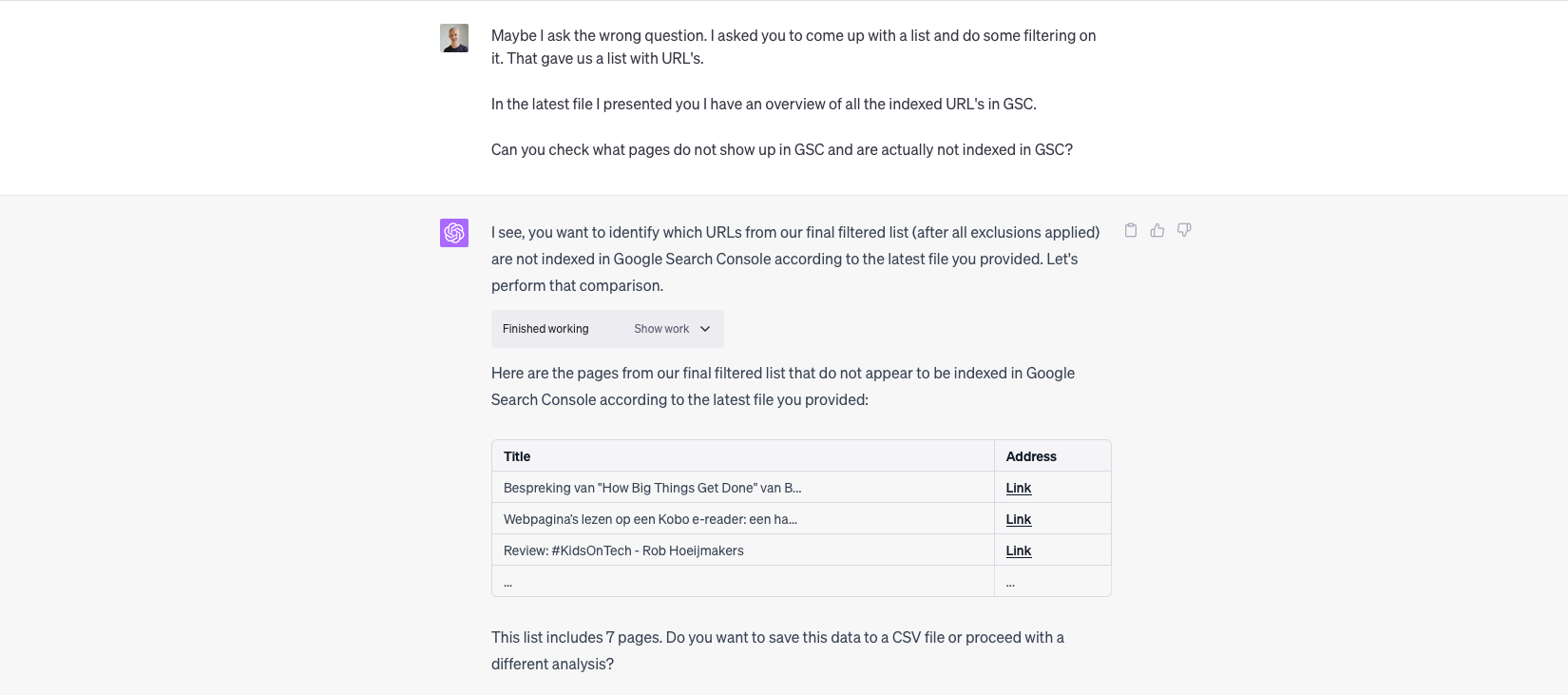The image size is (1568, 695).
Task: Click the user profile photo avatar
Action: [x=454, y=38]
